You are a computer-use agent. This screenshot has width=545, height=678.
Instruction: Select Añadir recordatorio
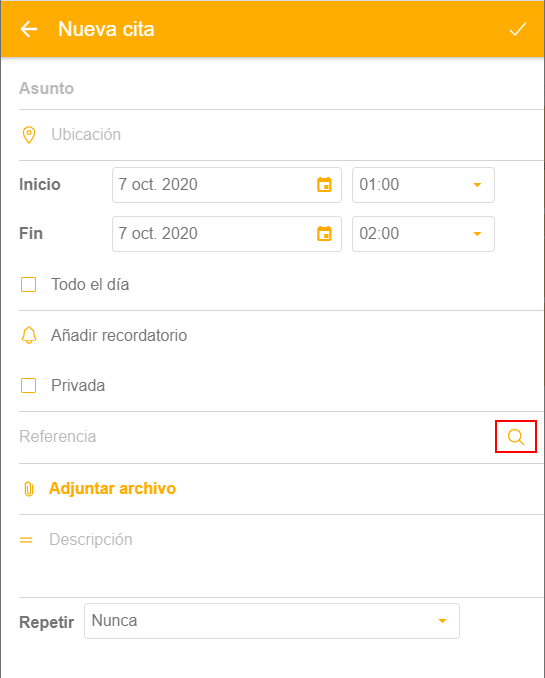119,336
